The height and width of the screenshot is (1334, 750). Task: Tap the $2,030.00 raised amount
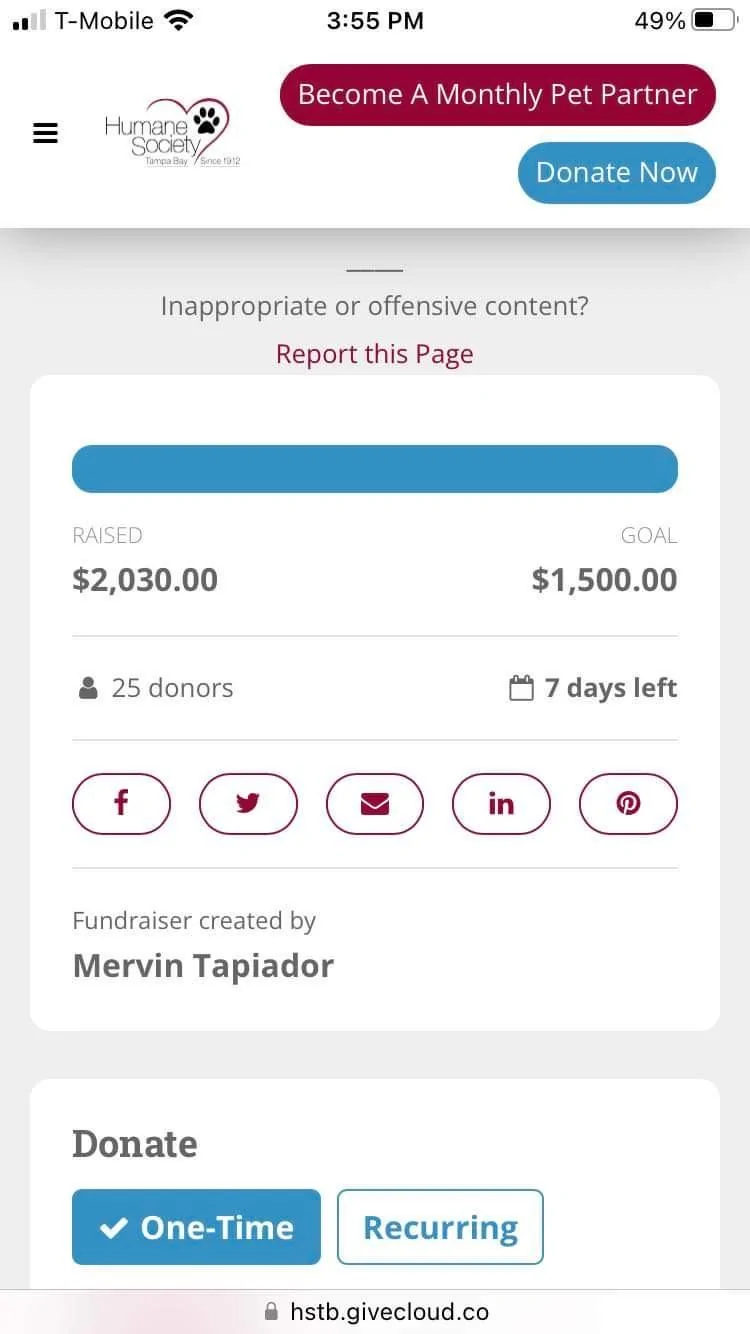145,580
